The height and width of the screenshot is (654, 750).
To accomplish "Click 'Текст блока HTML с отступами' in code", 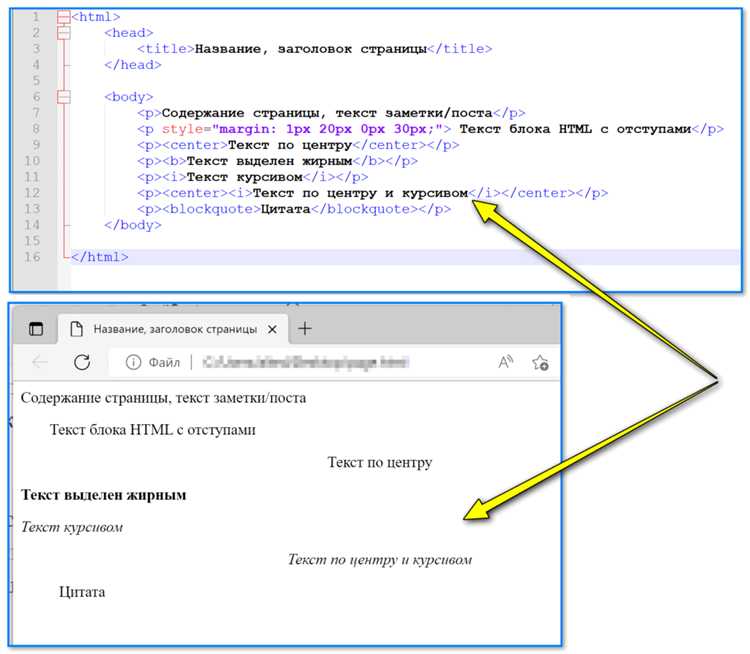I will coord(575,129).
